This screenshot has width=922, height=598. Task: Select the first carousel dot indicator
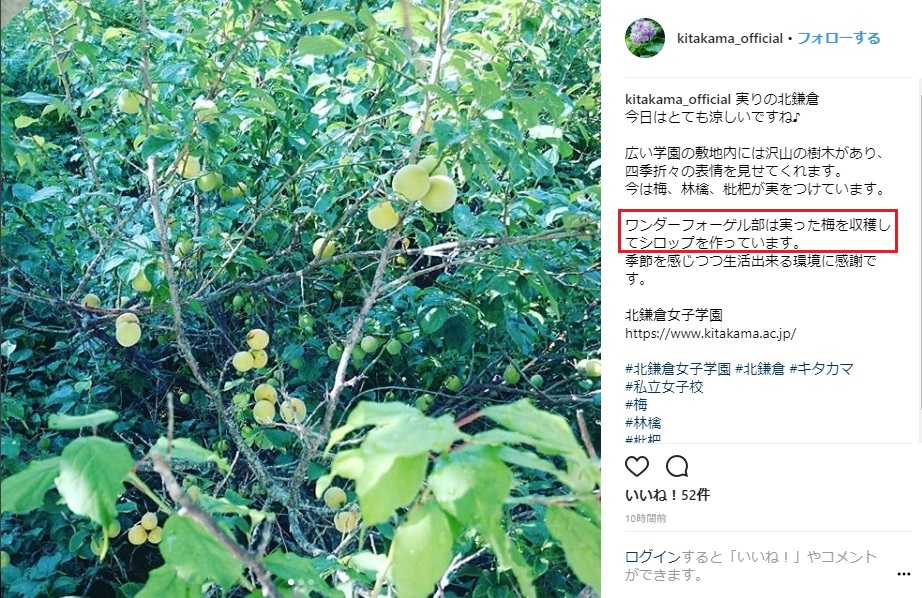pos(291,582)
